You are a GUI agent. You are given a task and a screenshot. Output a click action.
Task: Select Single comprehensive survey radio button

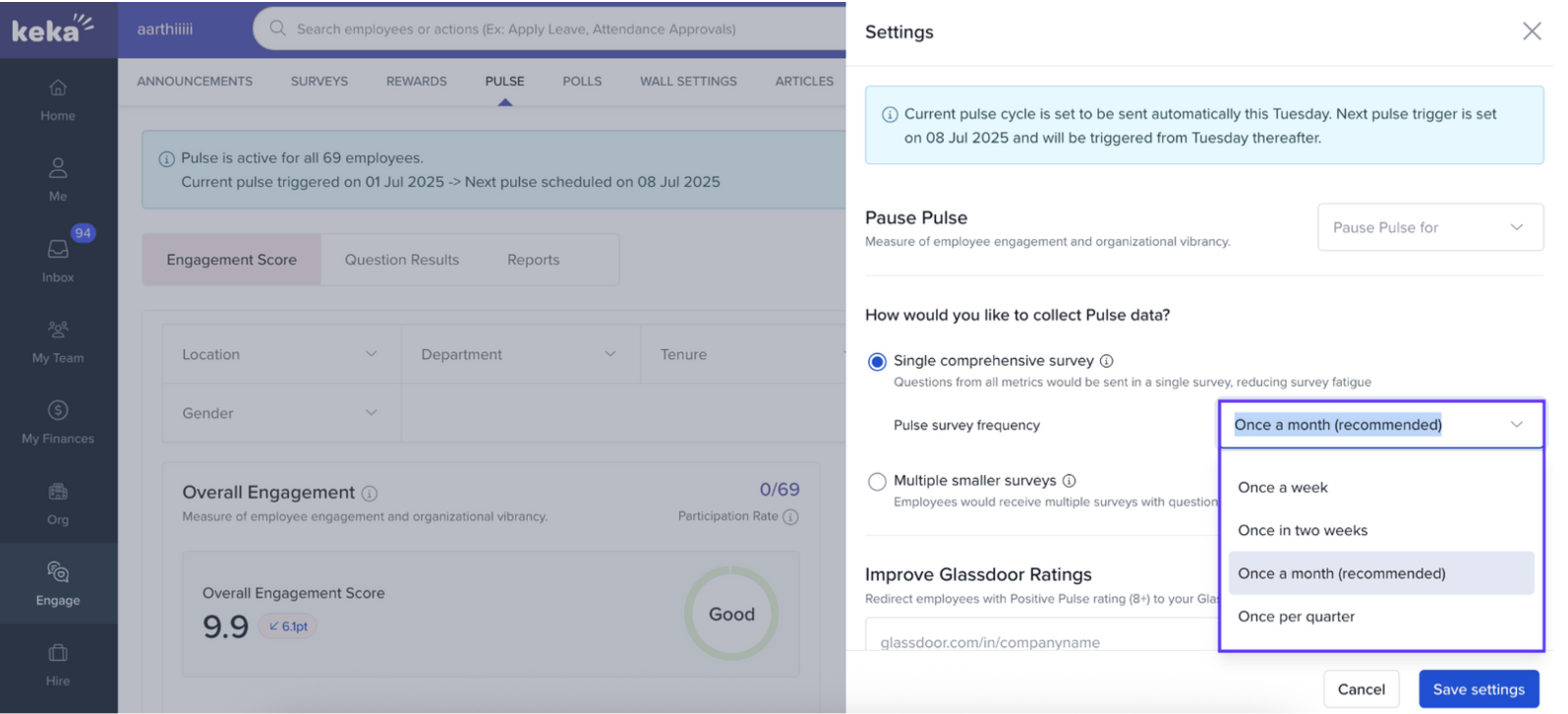877,362
